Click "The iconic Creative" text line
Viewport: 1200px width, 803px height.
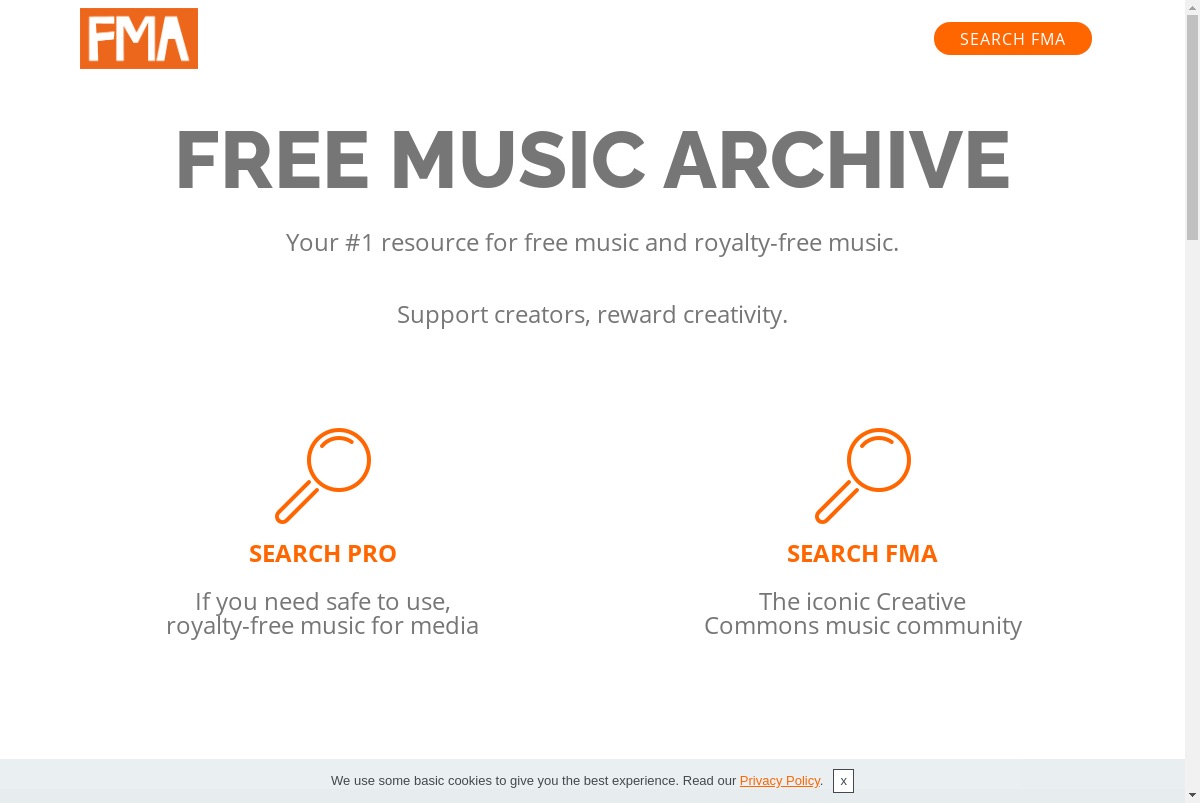[862, 602]
